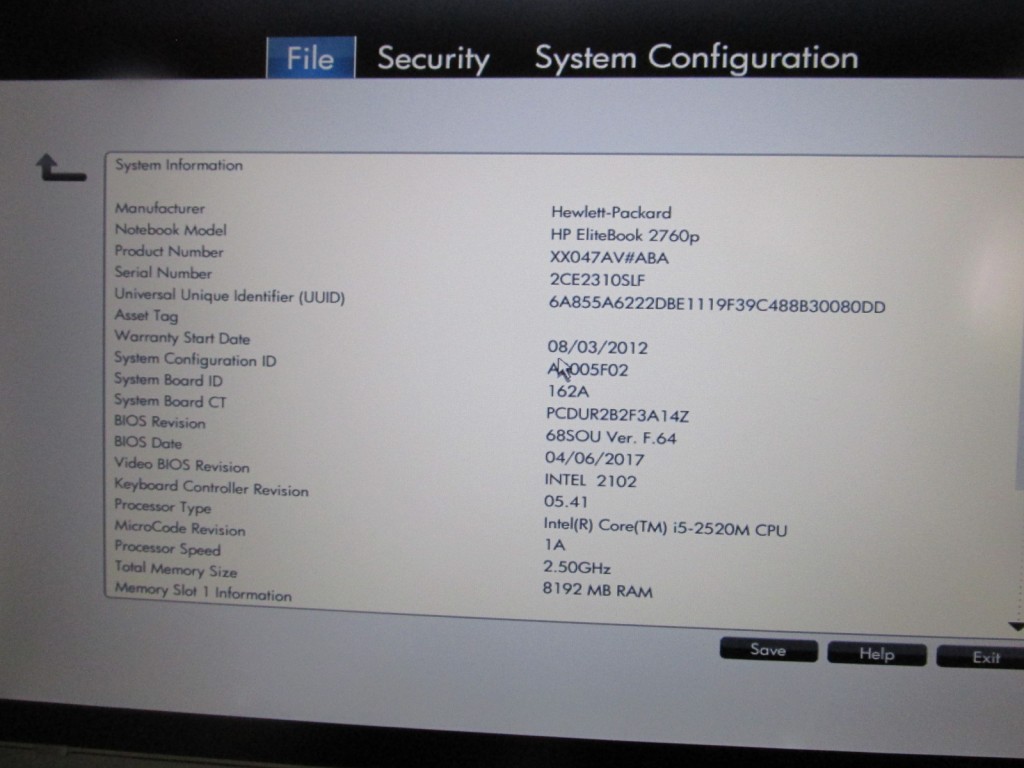The height and width of the screenshot is (768, 1024).
Task: Click the Processor Speed label
Action: pos(168,549)
